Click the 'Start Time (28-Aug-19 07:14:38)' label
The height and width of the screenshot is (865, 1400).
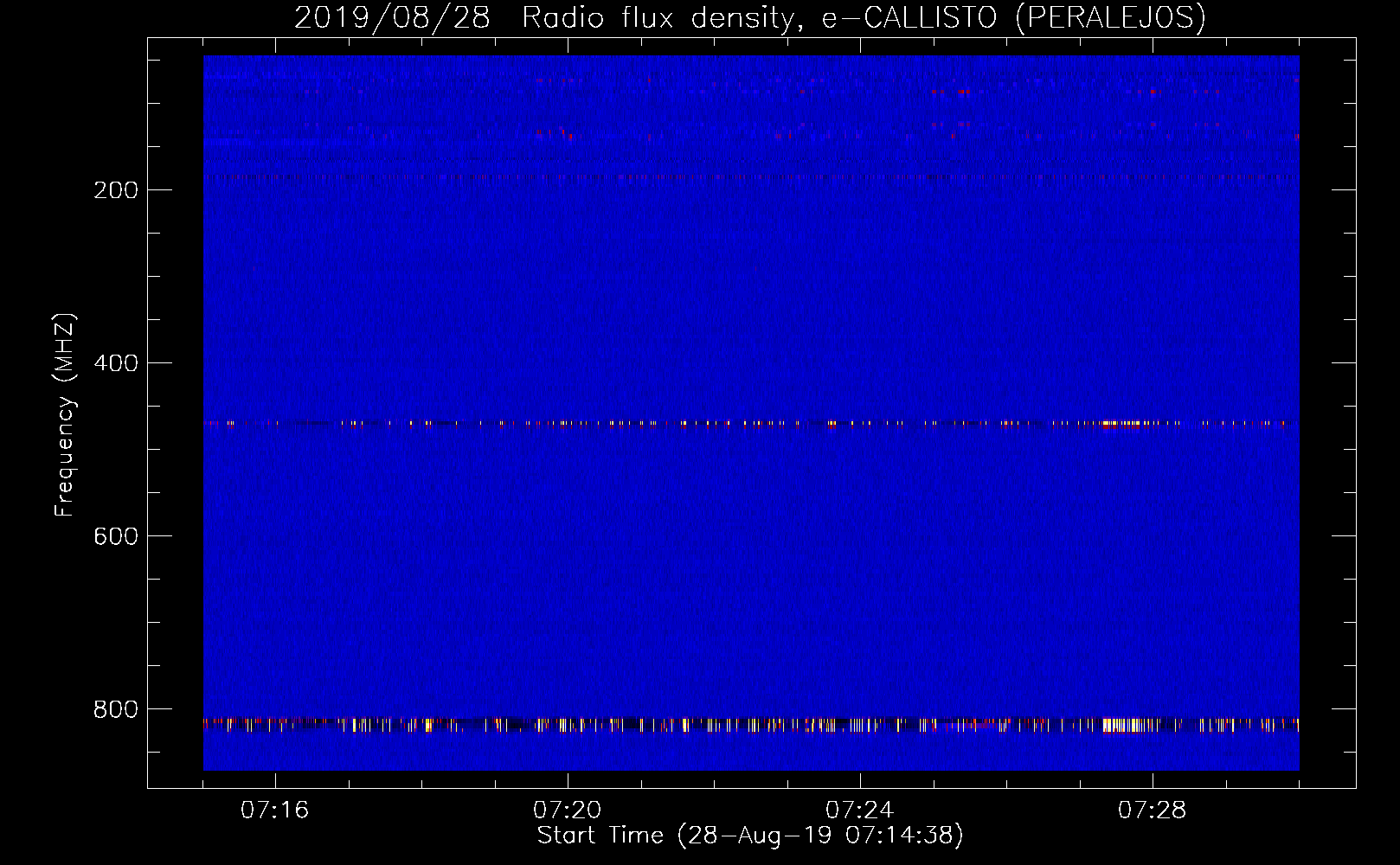click(750, 836)
